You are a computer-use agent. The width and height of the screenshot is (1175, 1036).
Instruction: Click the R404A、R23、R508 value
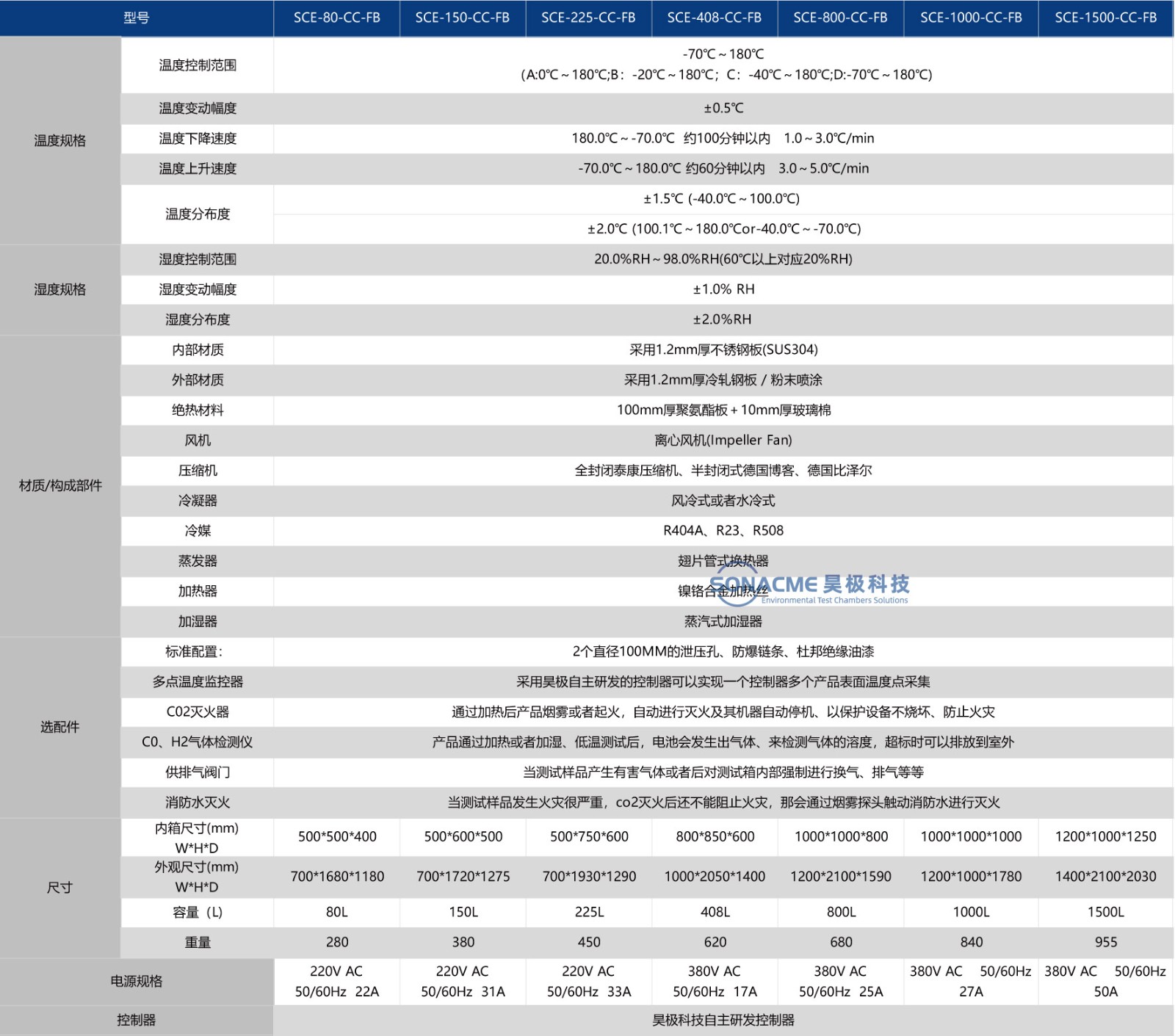coord(723,530)
